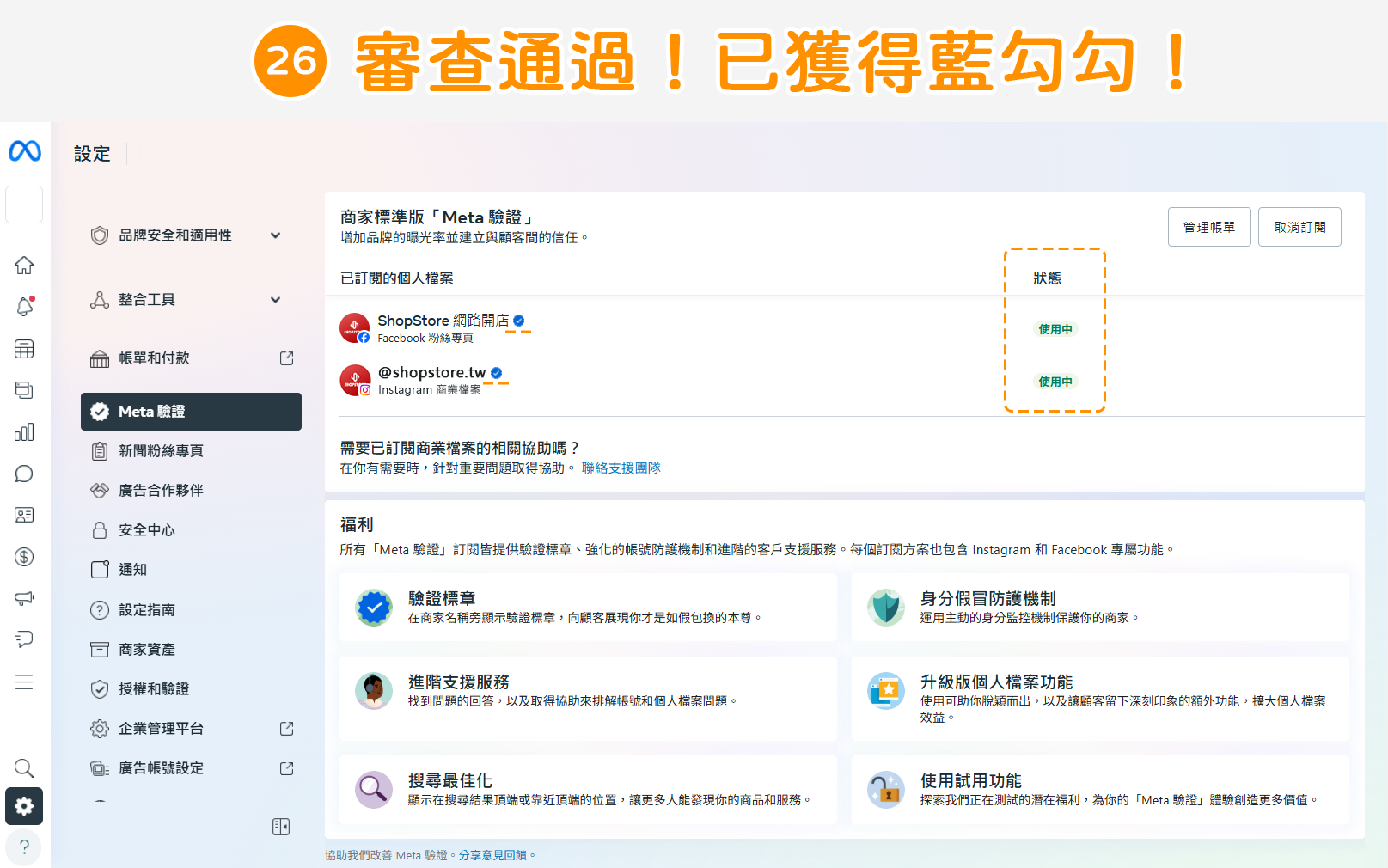Open the all tools hamburger menu
The width and height of the screenshot is (1388, 868).
[24, 682]
